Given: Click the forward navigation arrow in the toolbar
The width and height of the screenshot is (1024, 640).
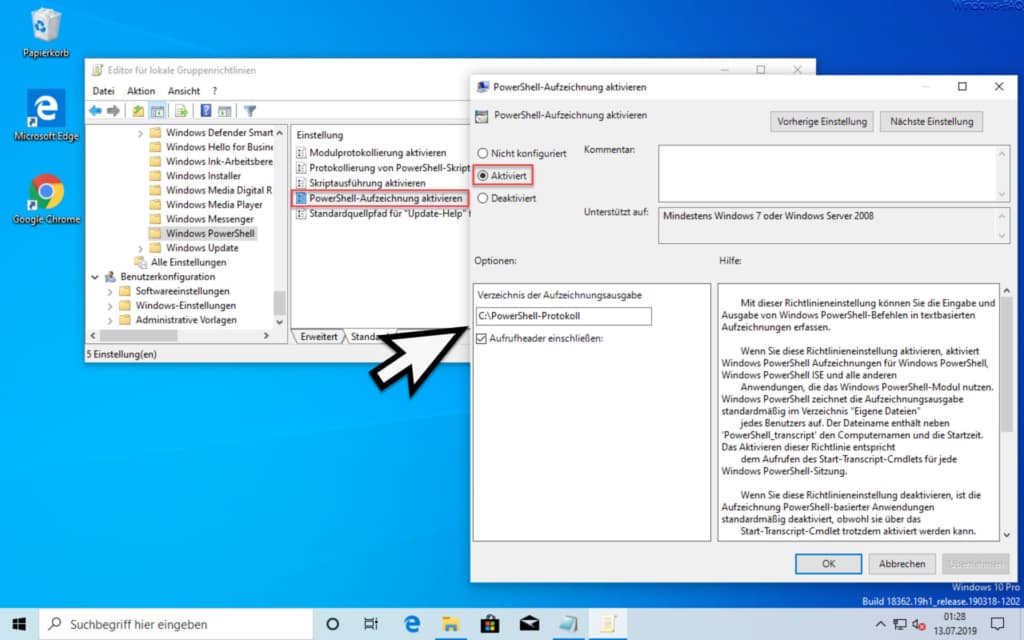Looking at the screenshot, I should click(x=112, y=111).
